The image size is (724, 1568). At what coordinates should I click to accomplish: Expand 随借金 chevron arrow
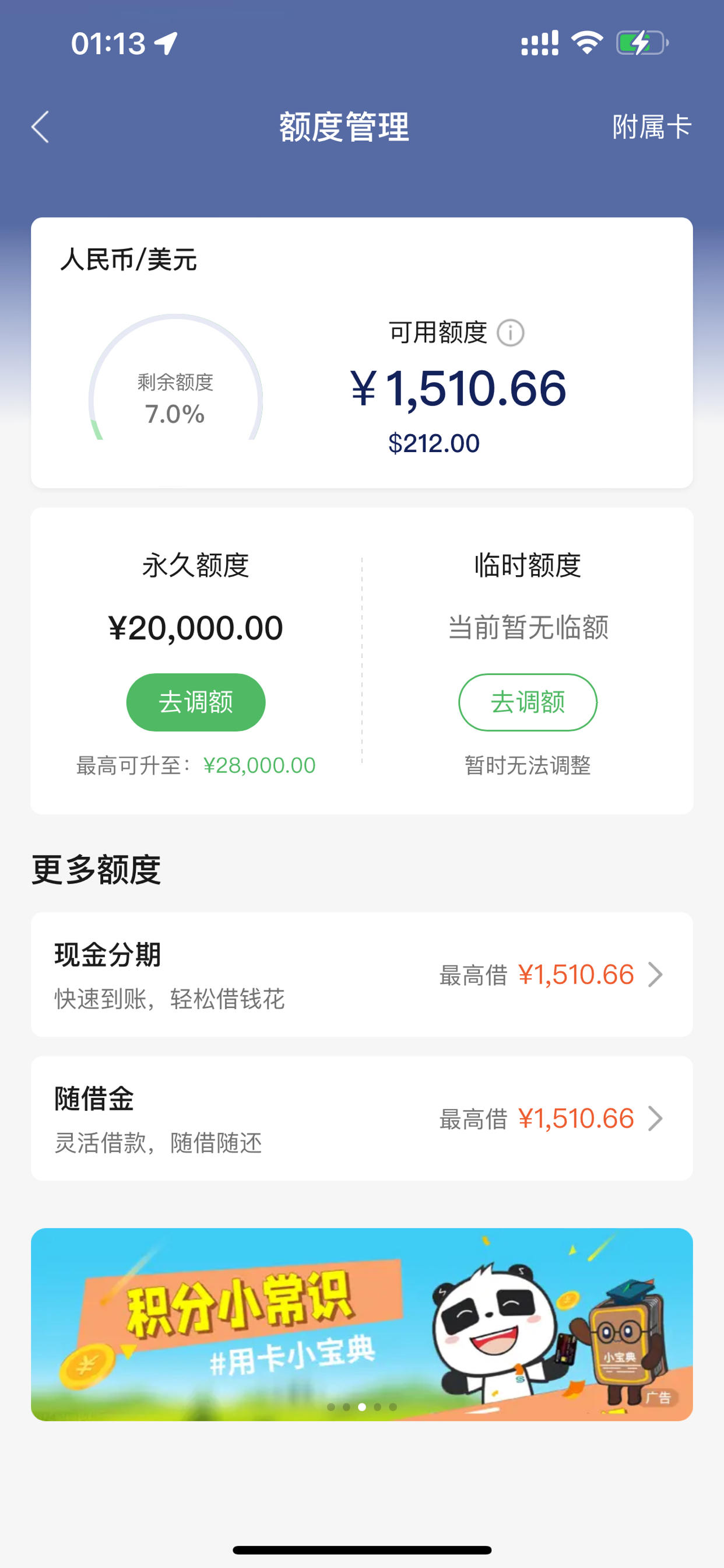pos(655,1118)
